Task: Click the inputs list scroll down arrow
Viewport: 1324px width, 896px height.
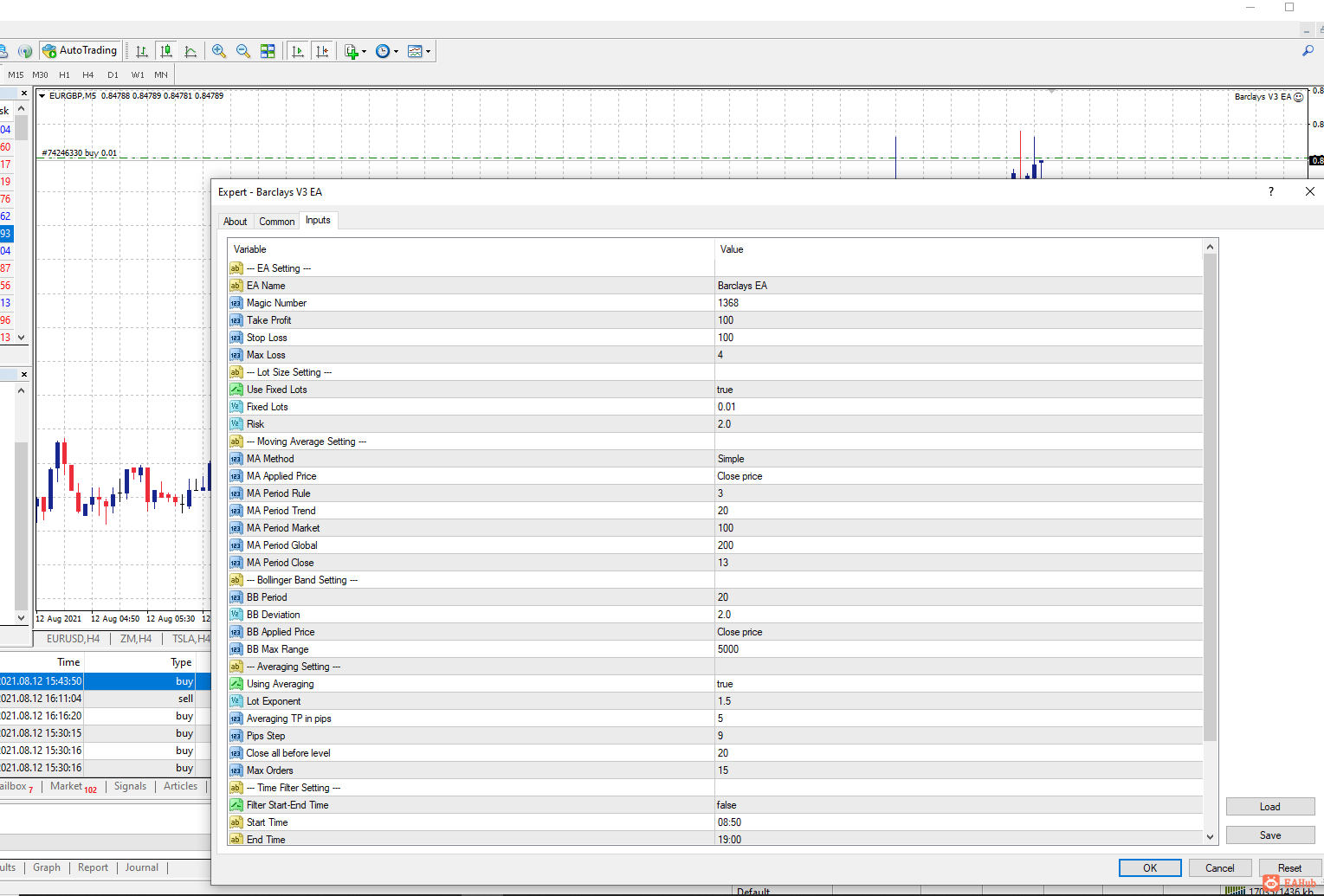Action: [1210, 837]
